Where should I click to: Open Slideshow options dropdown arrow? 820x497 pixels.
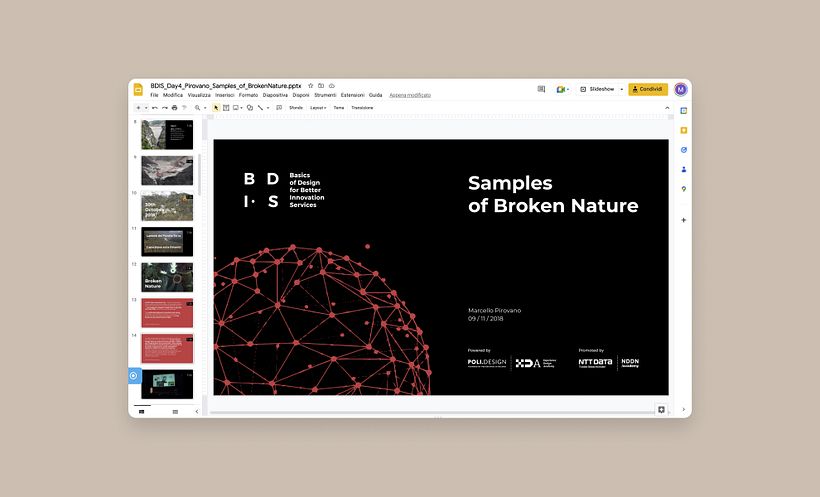[622, 89]
